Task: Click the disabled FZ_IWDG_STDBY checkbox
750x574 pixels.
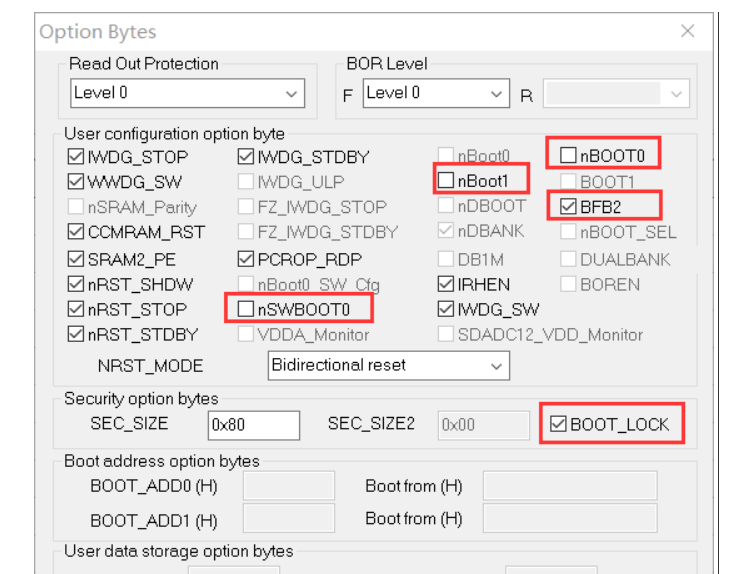Action: point(245,232)
